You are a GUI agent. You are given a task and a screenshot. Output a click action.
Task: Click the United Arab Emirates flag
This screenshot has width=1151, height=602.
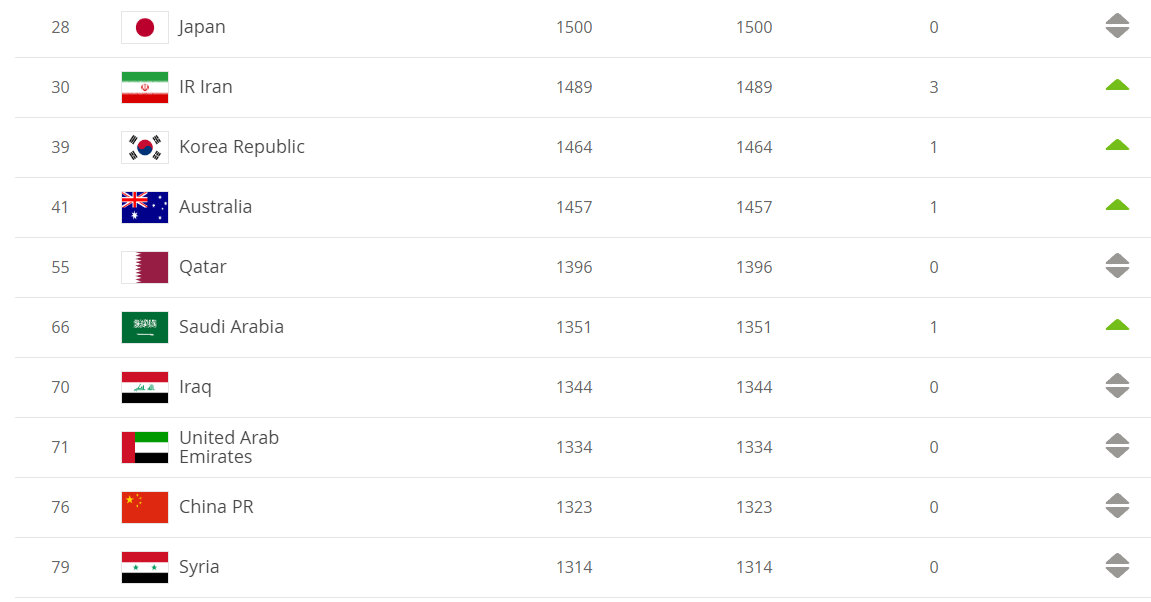click(145, 447)
